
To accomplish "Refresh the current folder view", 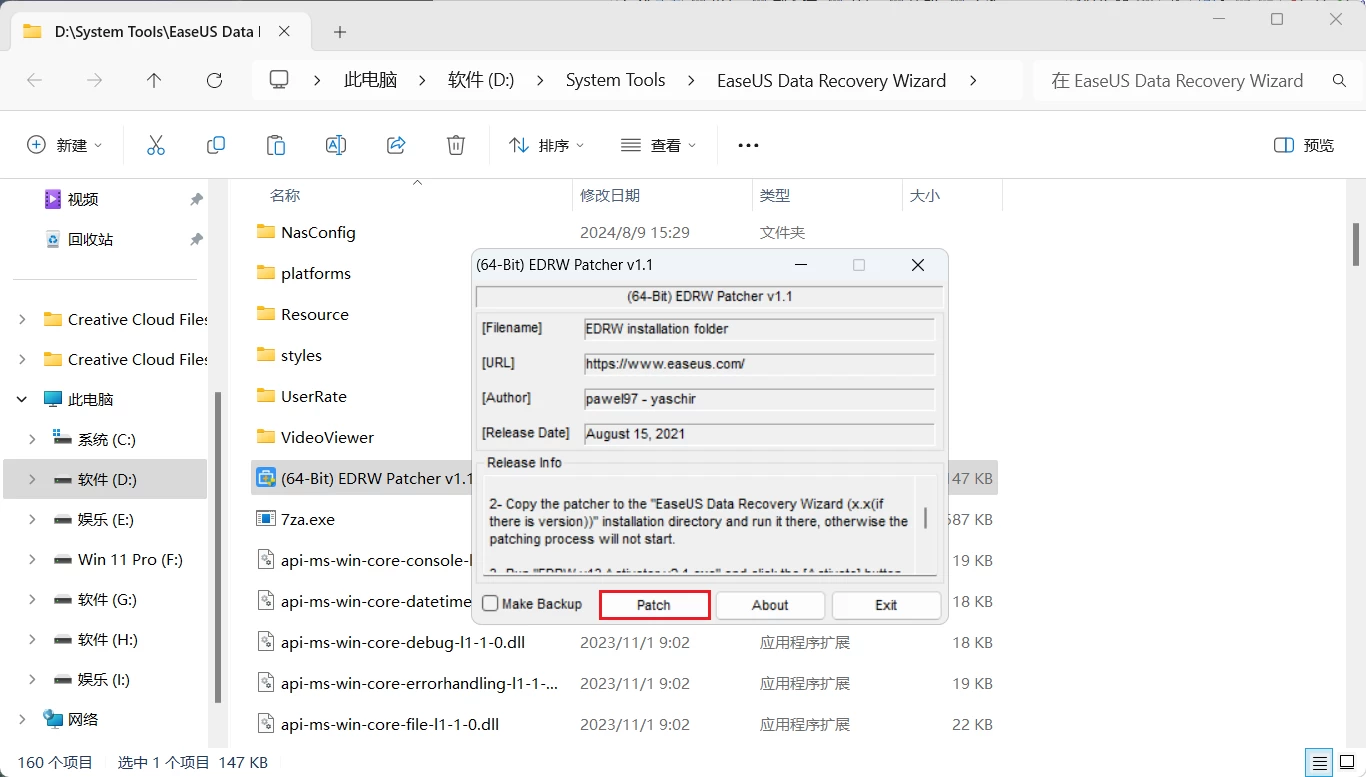I will pyautogui.click(x=214, y=81).
